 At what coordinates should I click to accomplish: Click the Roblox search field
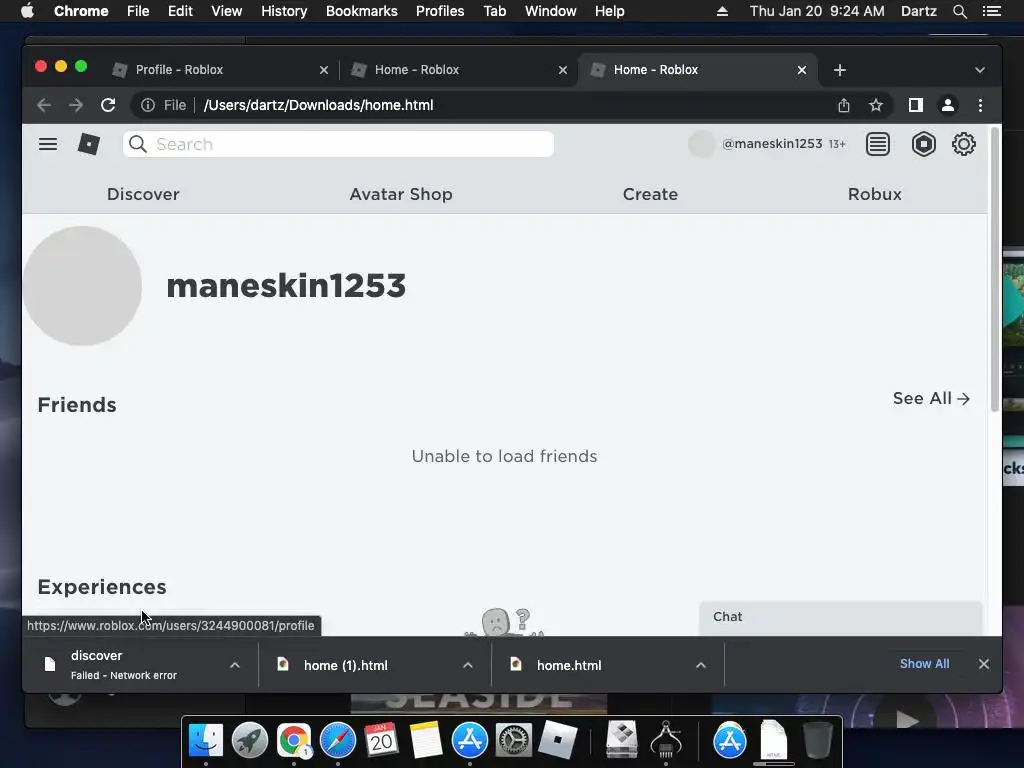[x=338, y=144]
